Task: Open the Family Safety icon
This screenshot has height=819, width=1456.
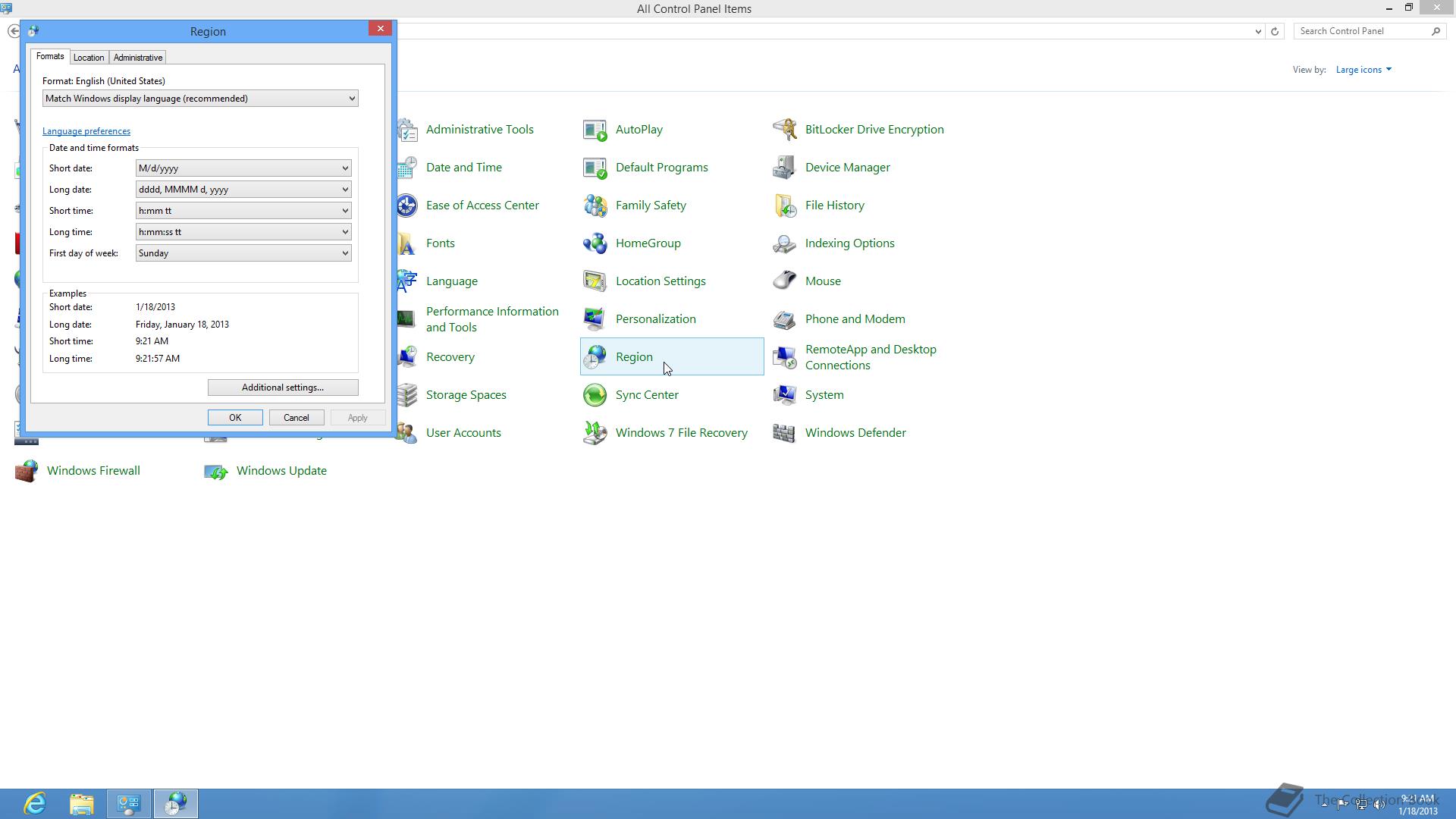Action: [595, 206]
